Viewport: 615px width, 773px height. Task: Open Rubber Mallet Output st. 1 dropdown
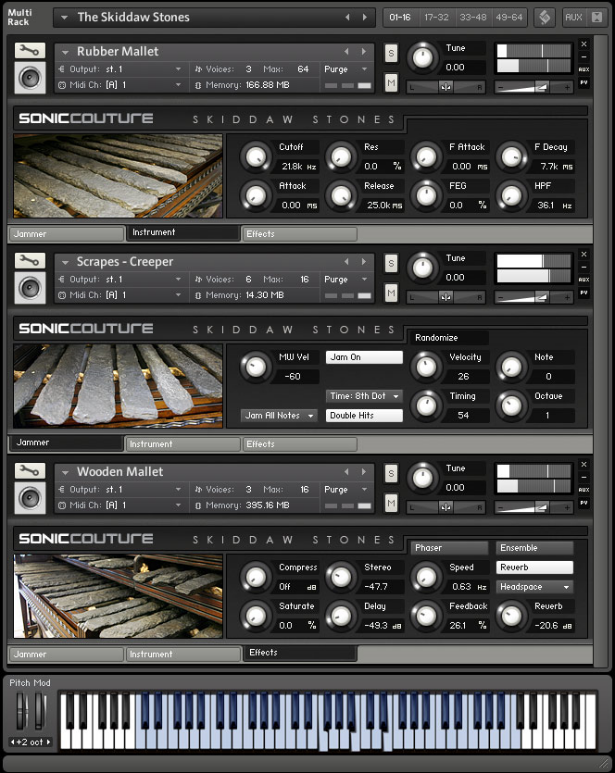(120, 70)
